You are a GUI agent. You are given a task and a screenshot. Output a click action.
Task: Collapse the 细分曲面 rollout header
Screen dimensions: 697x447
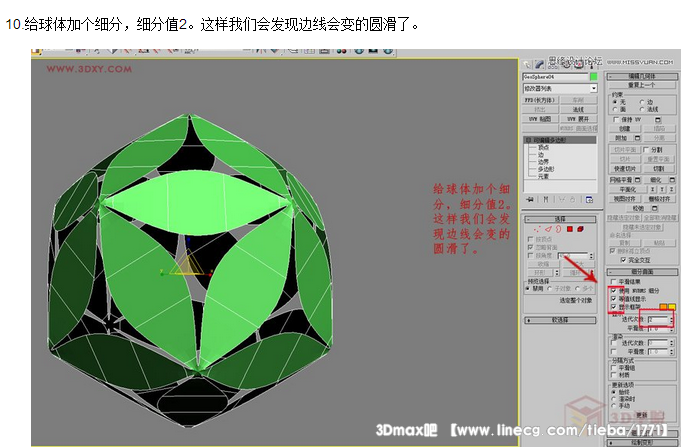(642, 272)
